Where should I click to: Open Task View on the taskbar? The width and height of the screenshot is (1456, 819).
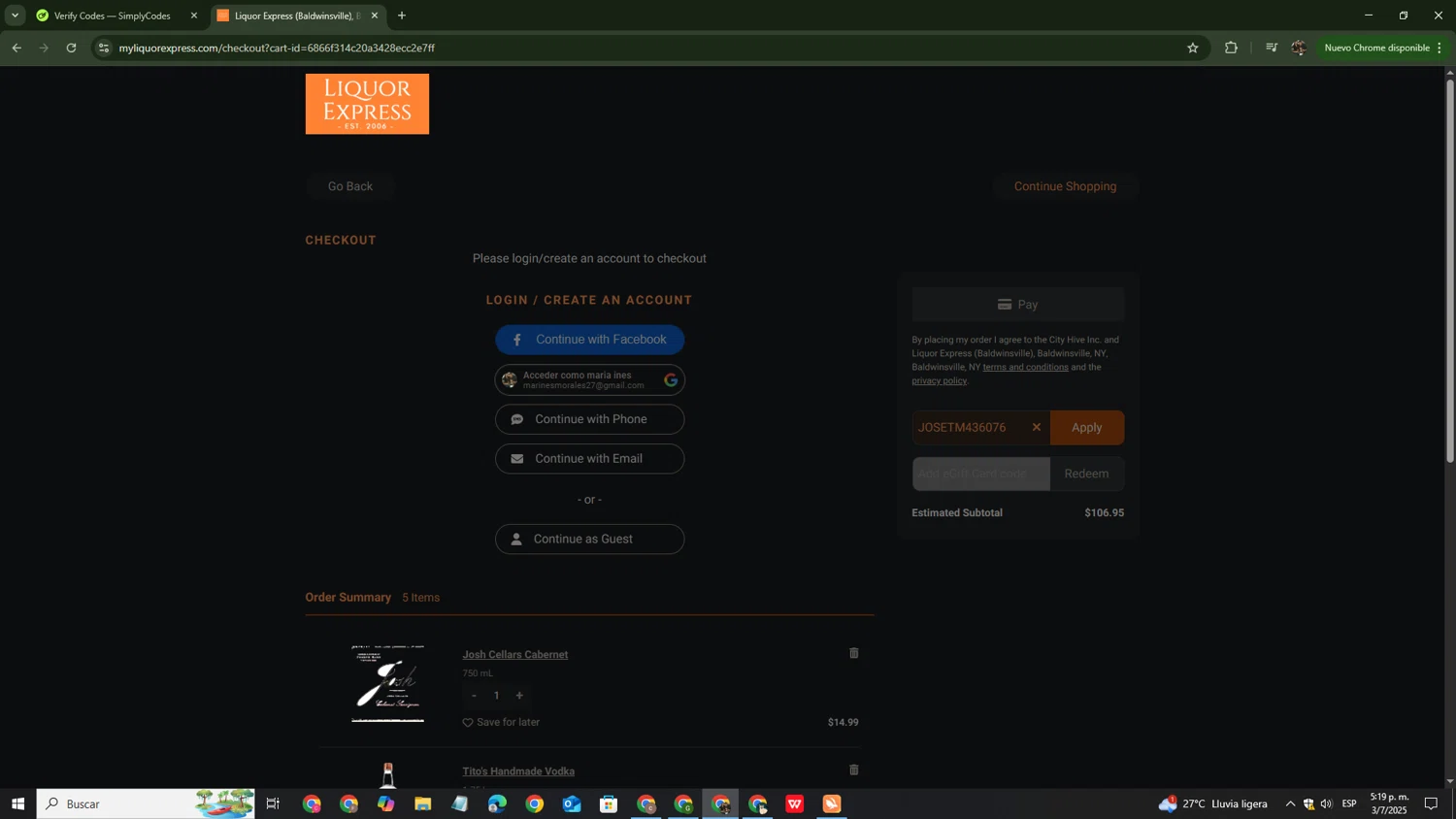point(274,803)
